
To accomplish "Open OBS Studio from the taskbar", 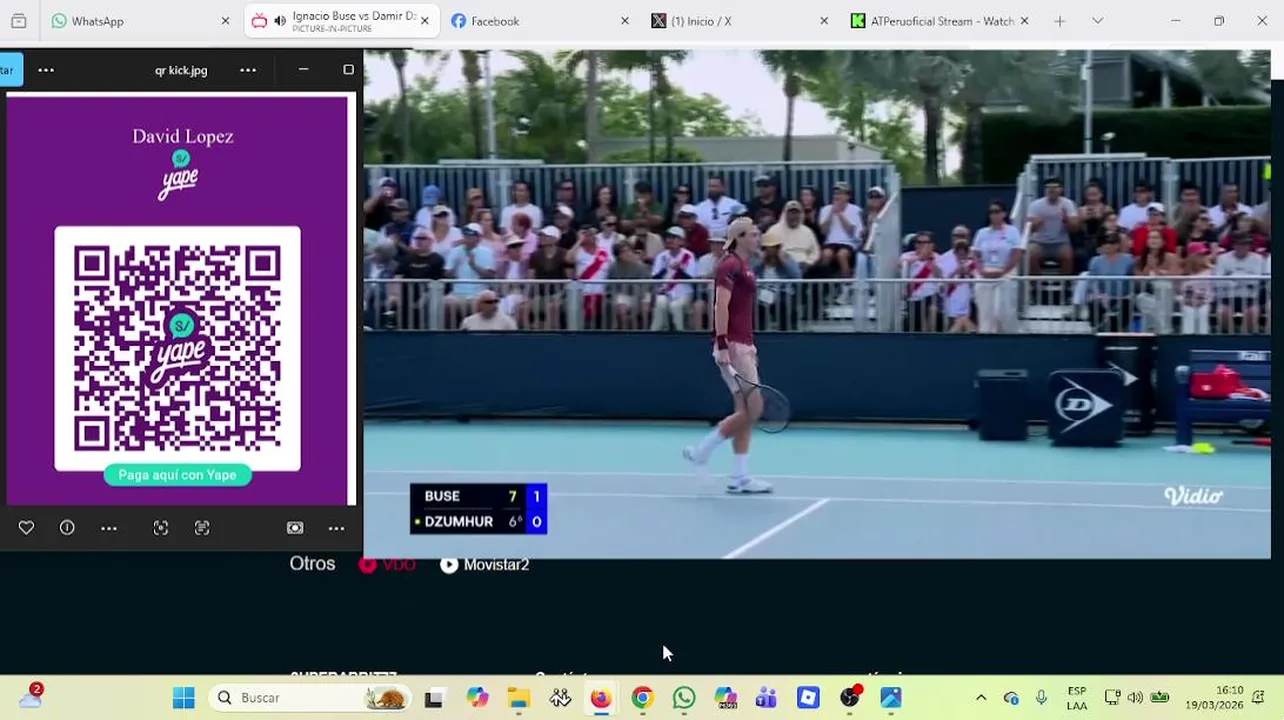I will 850,698.
